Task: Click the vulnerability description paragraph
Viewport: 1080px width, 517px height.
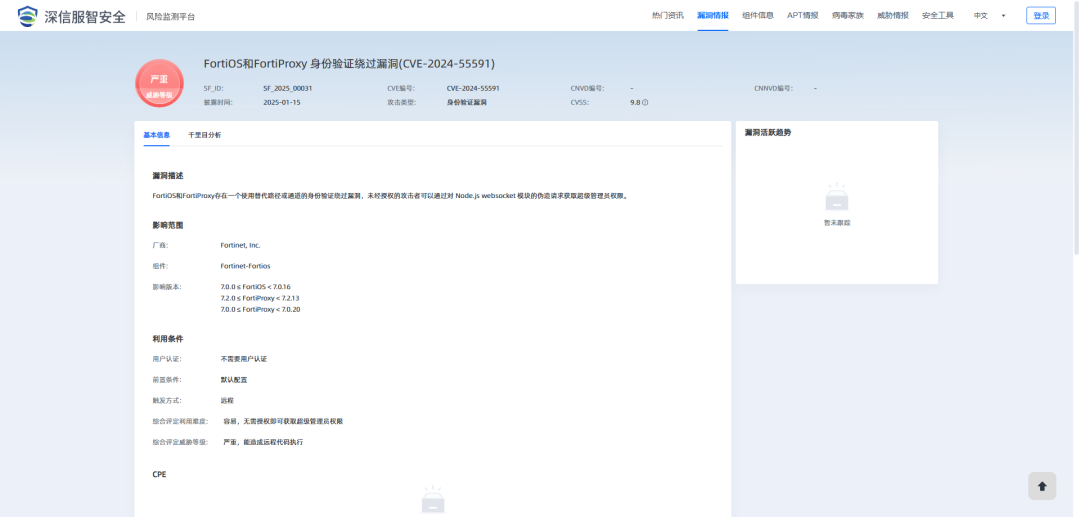Action: click(x=391, y=196)
